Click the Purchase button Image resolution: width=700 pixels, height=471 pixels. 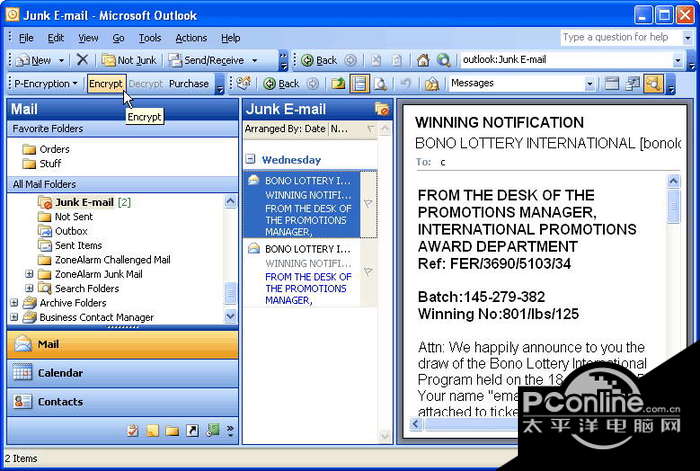189,83
